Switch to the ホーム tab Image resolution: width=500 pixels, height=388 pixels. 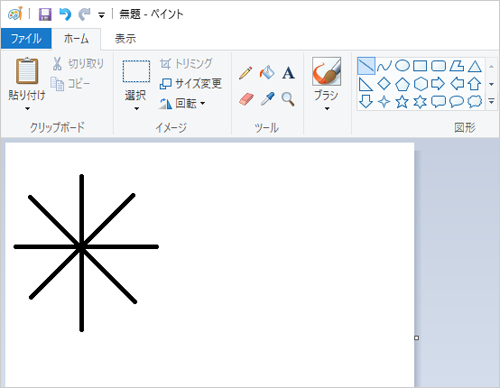click(76, 39)
